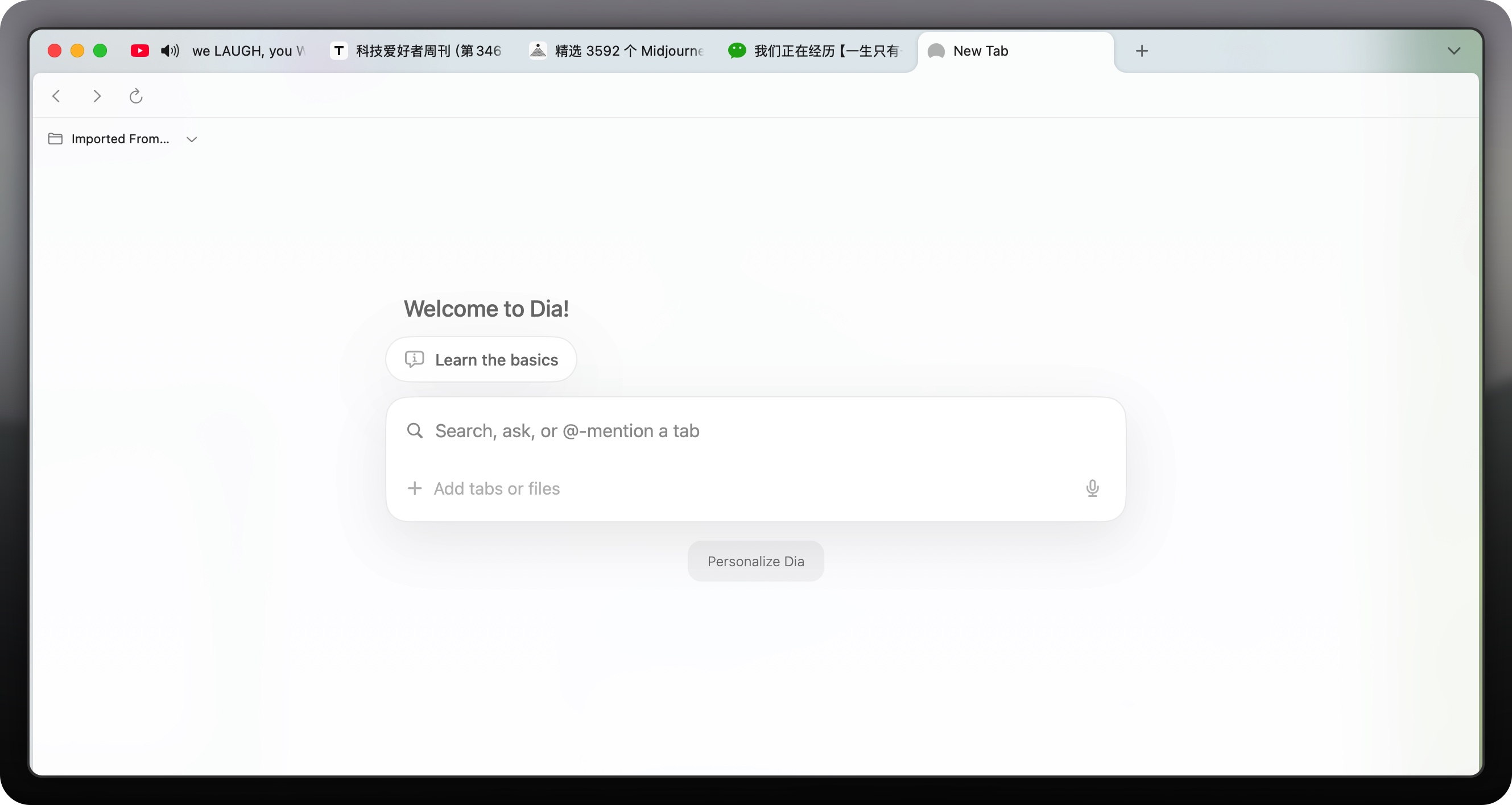The width and height of the screenshot is (1512, 805).
Task: Expand the Imported From bookmarks dropdown chevron
Action: [x=191, y=140]
